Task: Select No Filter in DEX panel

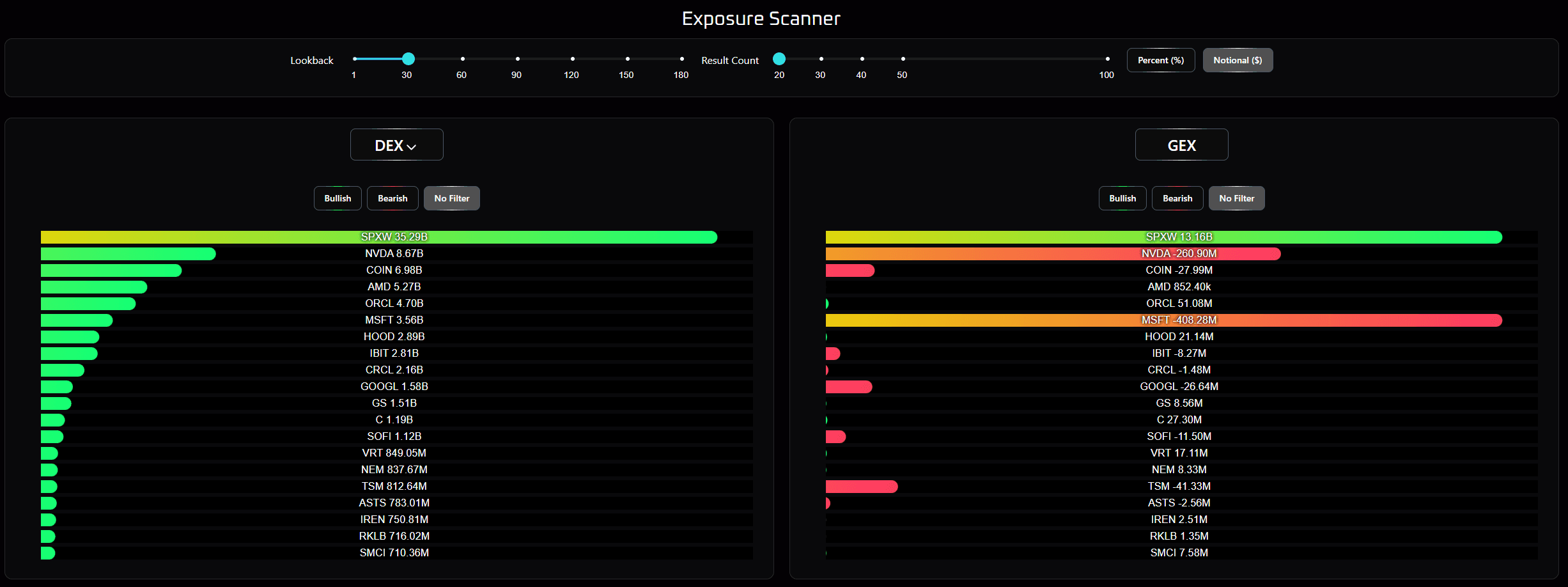Action: (x=451, y=198)
